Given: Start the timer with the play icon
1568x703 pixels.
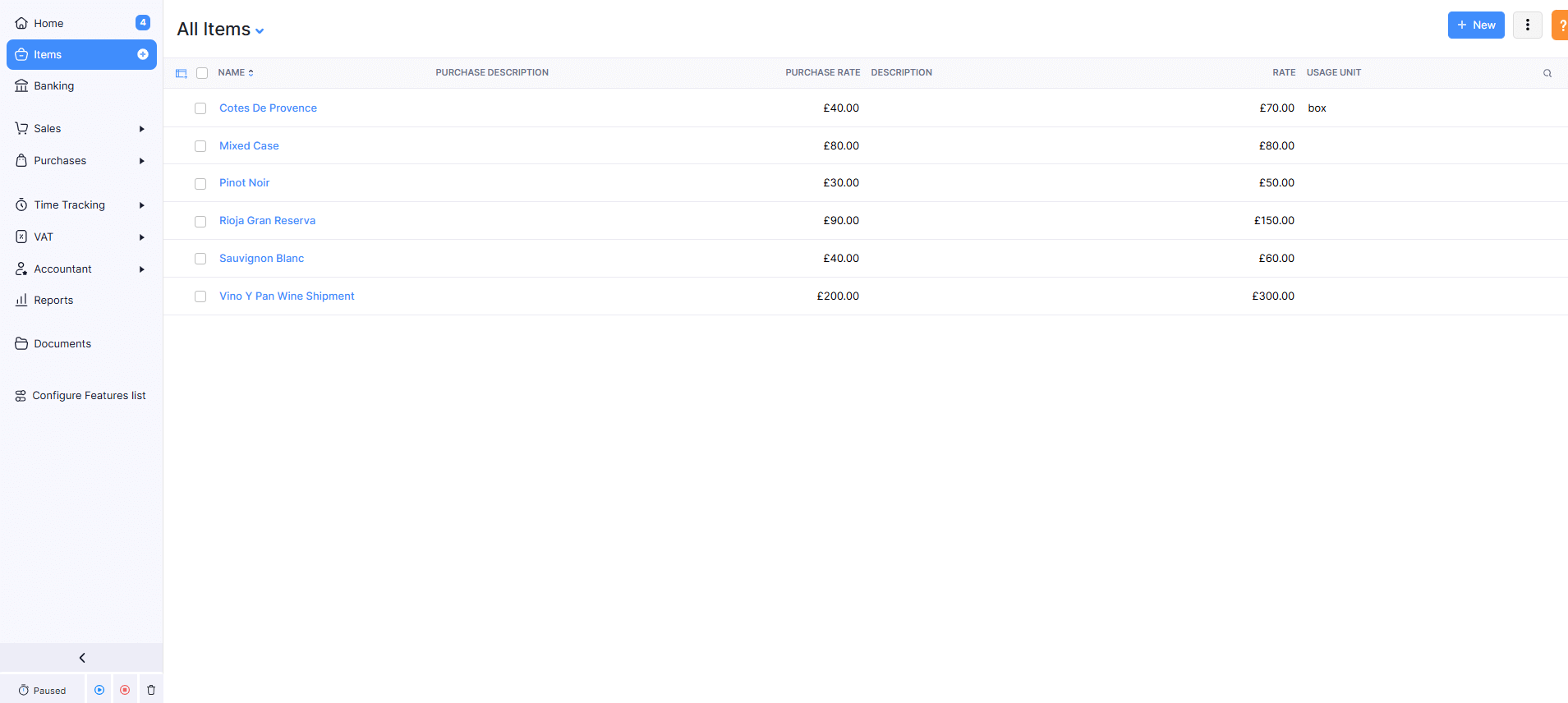Looking at the screenshot, I should [99, 690].
